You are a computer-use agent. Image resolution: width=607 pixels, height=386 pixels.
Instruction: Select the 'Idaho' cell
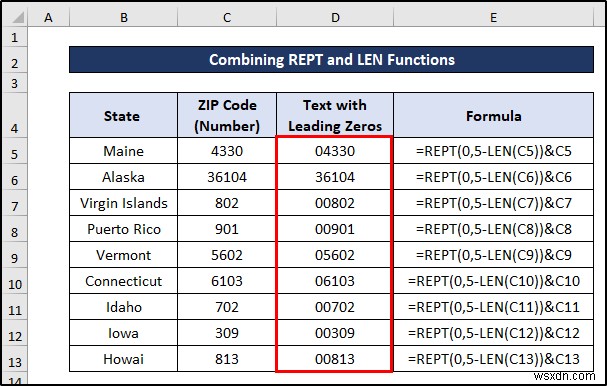pos(123,307)
